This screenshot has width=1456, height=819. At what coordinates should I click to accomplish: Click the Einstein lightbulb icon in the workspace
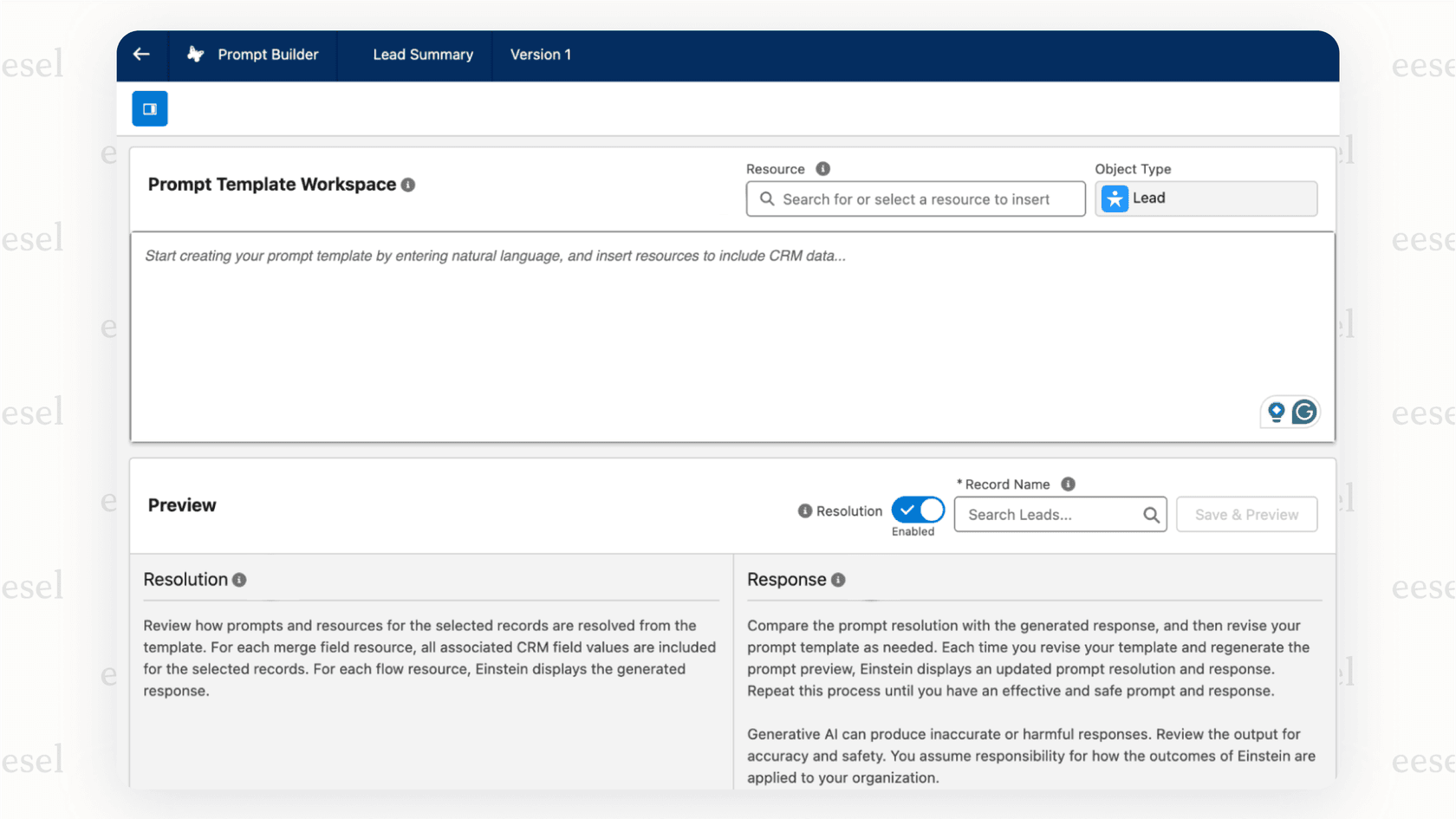(x=1276, y=412)
